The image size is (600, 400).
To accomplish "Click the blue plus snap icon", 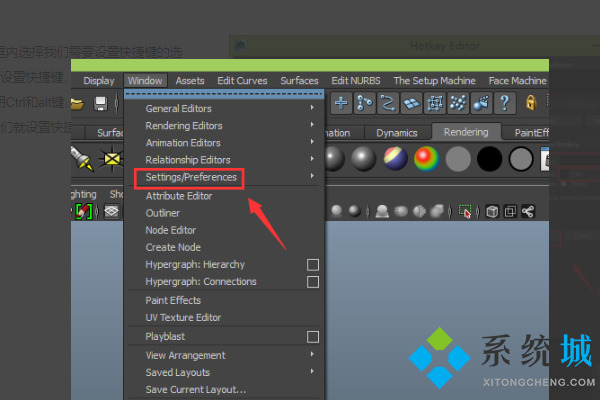I will tap(341, 103).
